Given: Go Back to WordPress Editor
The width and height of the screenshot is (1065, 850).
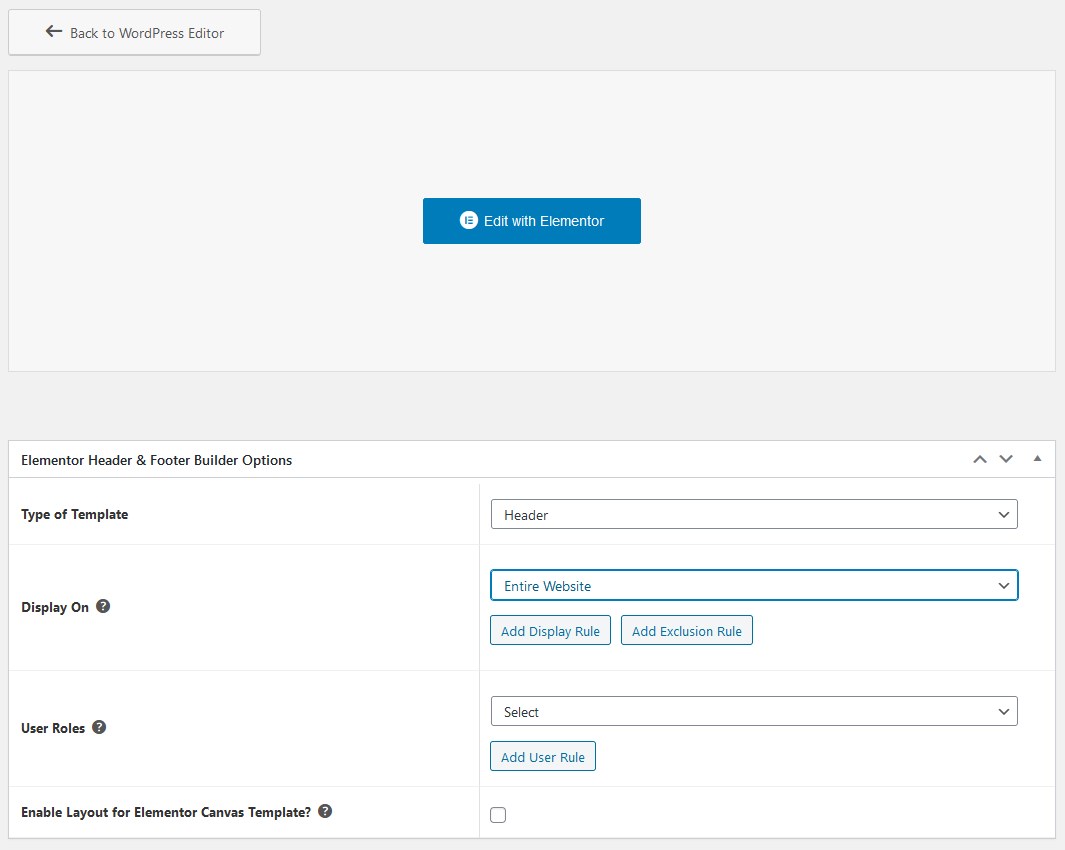Looking at the screenshot, I should 134,33.
